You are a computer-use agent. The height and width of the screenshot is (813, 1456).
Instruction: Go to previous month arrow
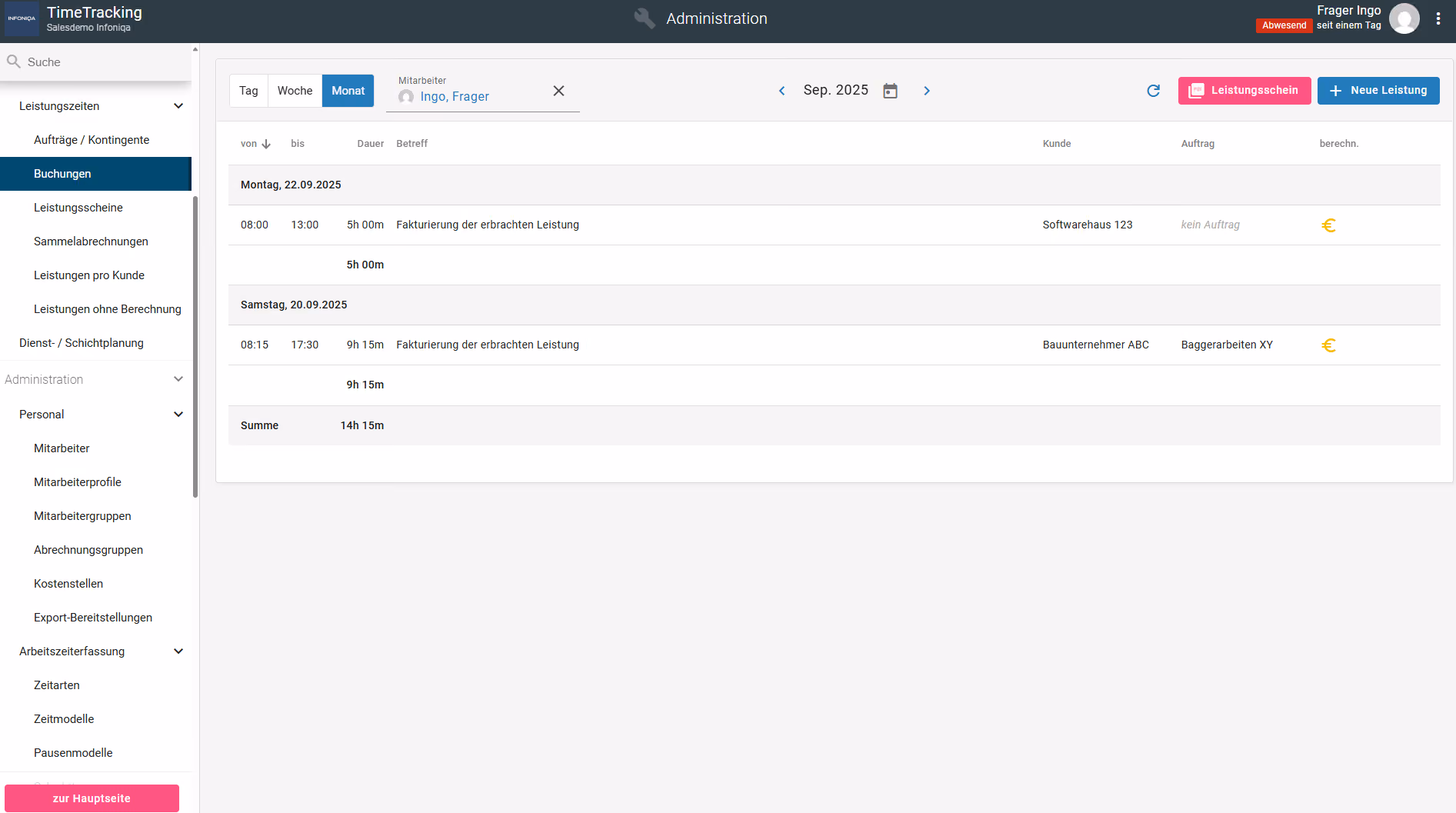click(781, 91)
